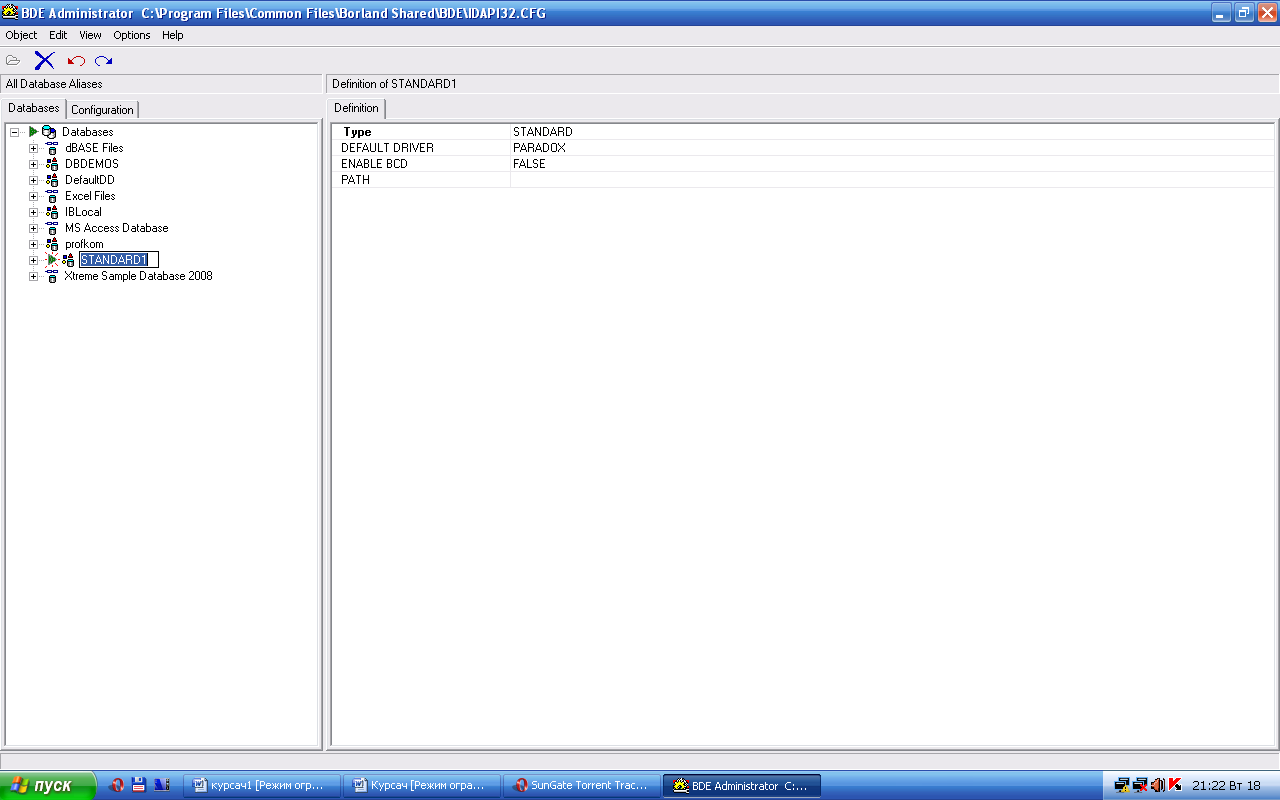Collapse the Databases root node
The width and height of the screenshot is (1280, 800).
click(14, 132)
